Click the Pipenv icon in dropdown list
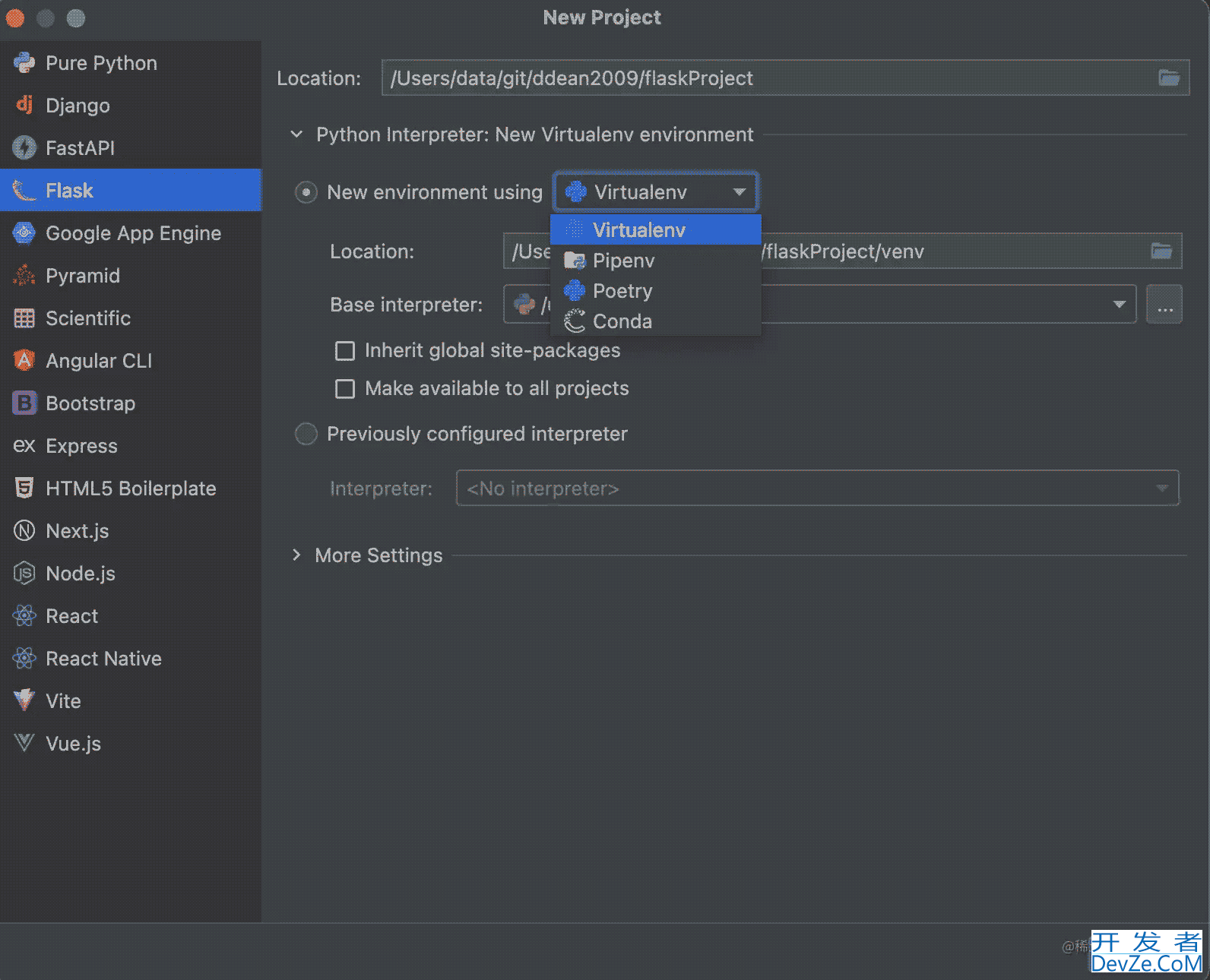This screenshot has width=1210, height=980. pos(575,261)
